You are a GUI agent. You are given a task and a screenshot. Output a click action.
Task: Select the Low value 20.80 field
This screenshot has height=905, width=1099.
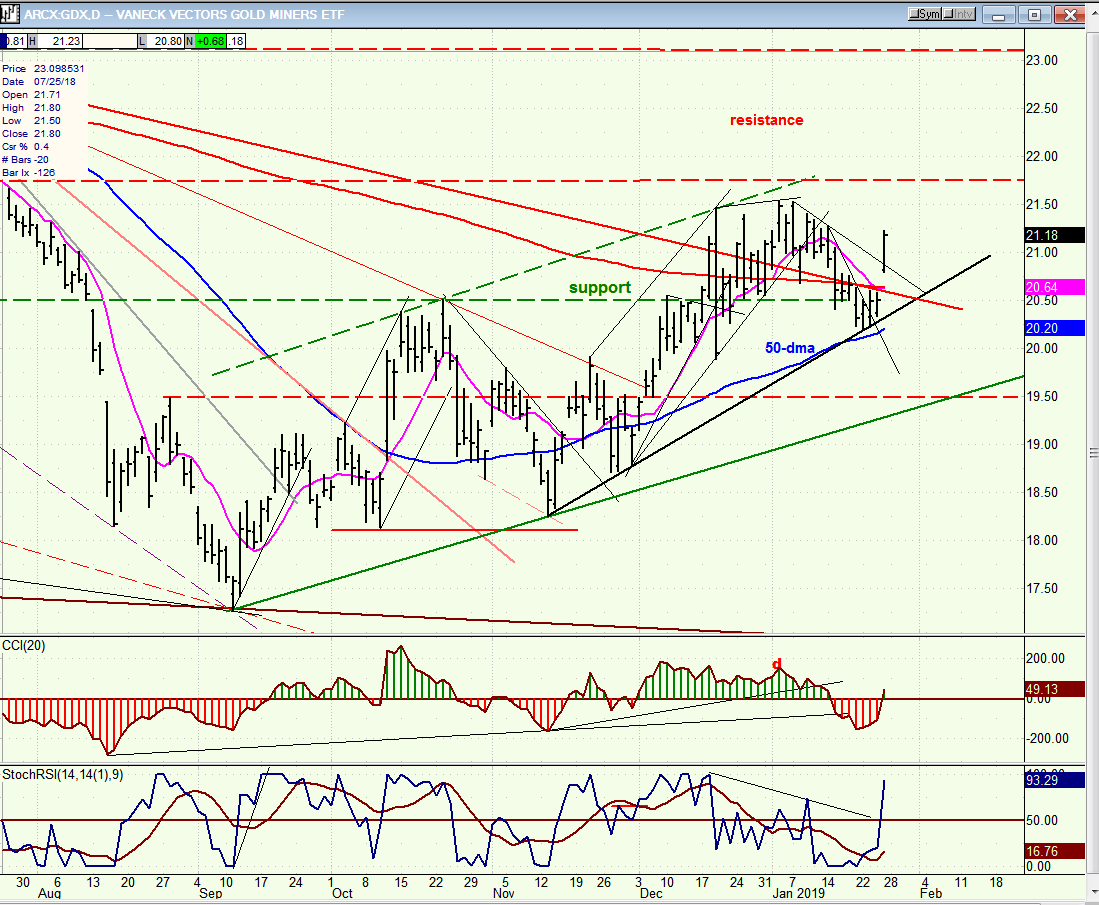(165, 41)
